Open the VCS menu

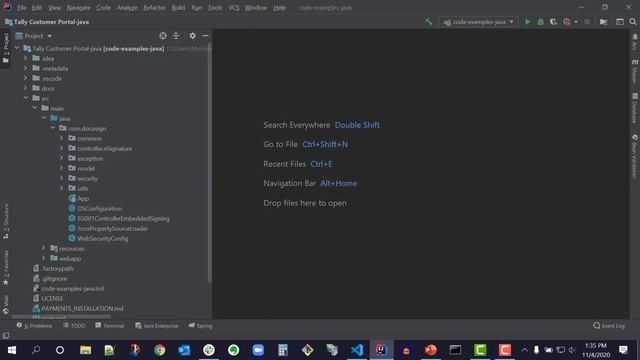(x=234, y=8)
